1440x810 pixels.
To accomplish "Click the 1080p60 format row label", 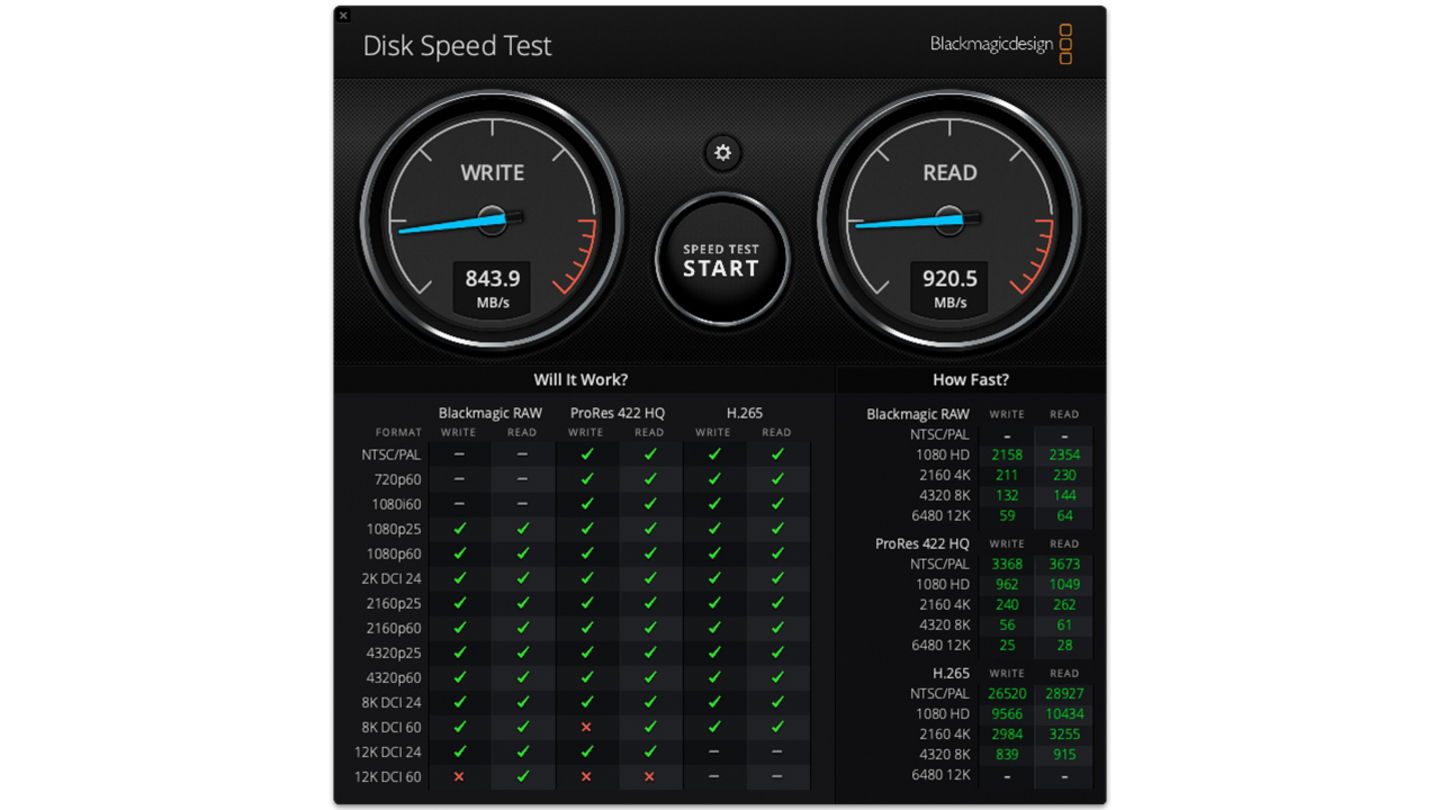I will pyautogui.click(x=393, y=553).
